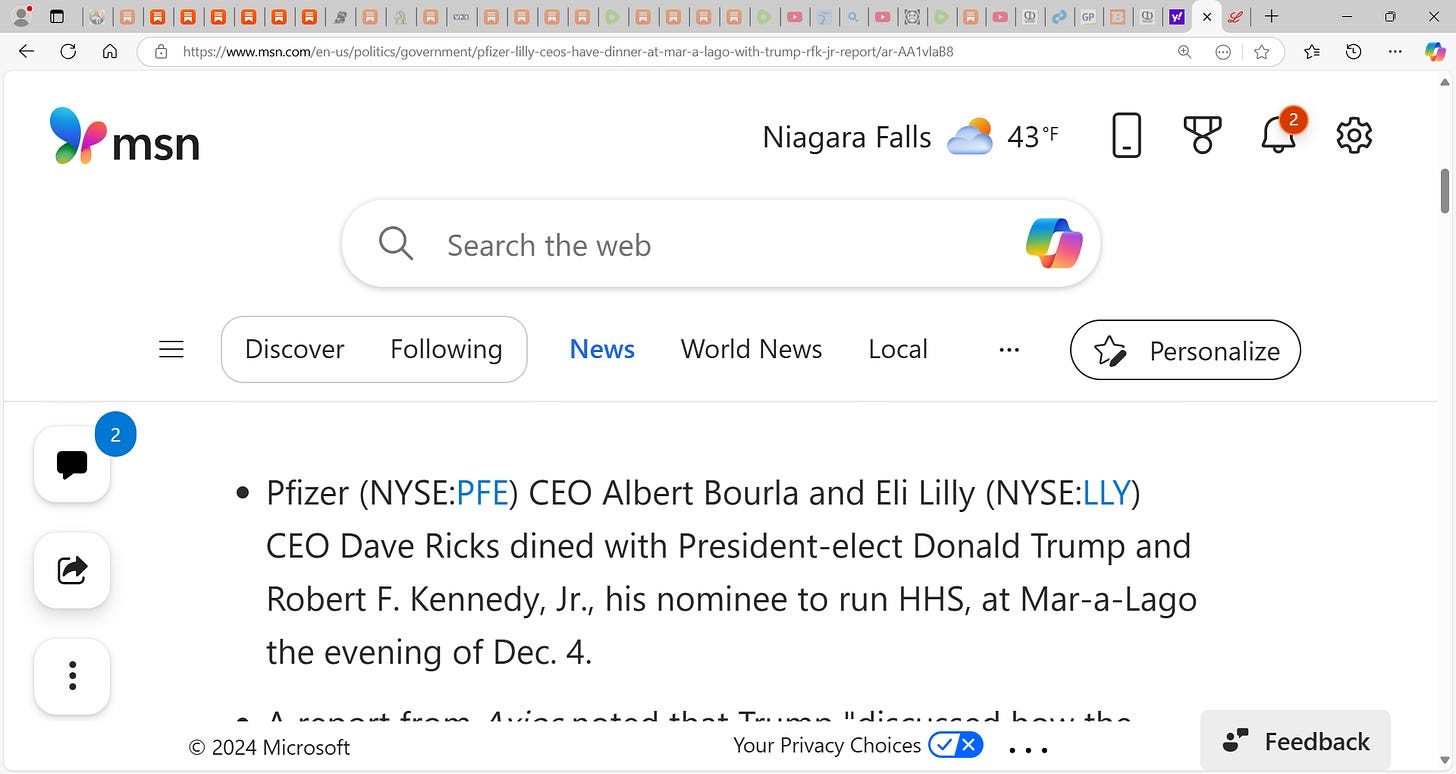Switch to the Yahoo tab
This screenshot has height=774, width=1456.
pyautogui.click(x=1177, y=17)
